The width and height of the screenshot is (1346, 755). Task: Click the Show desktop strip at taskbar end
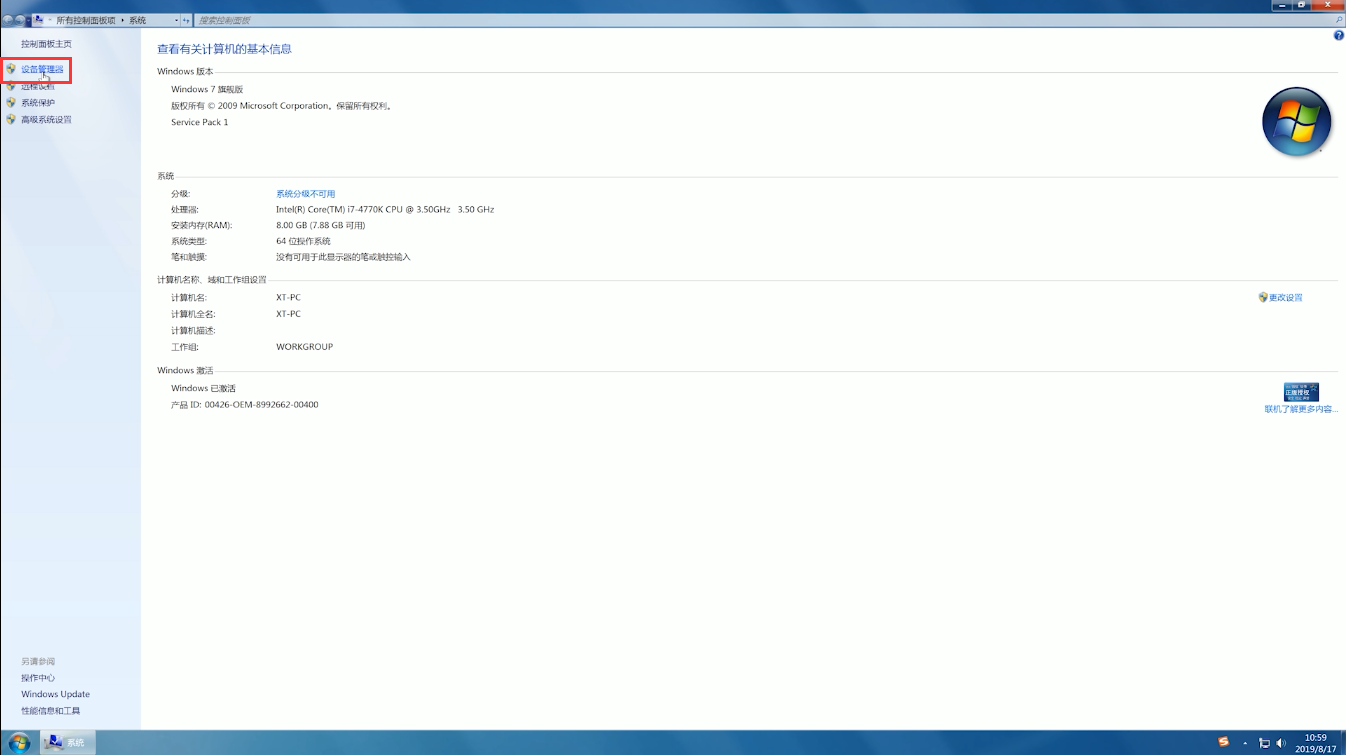coord(1342,742)
